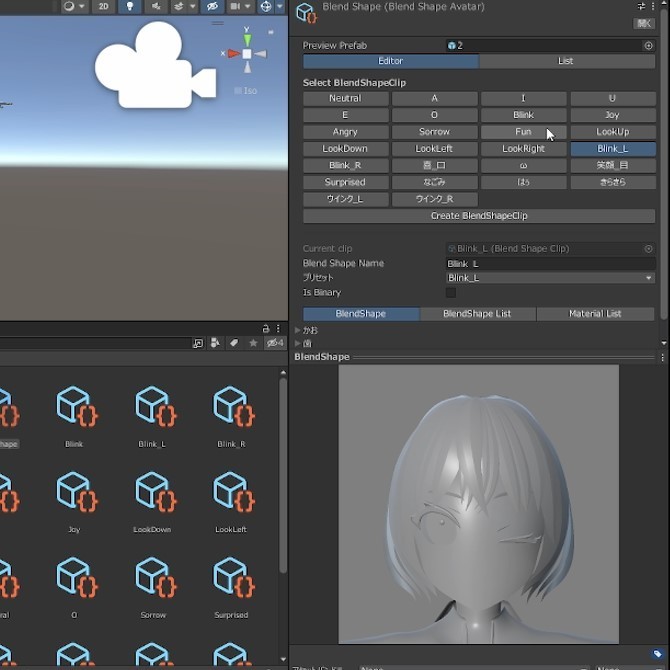Enable the Is Binary checkbox

tap(451, 293)
